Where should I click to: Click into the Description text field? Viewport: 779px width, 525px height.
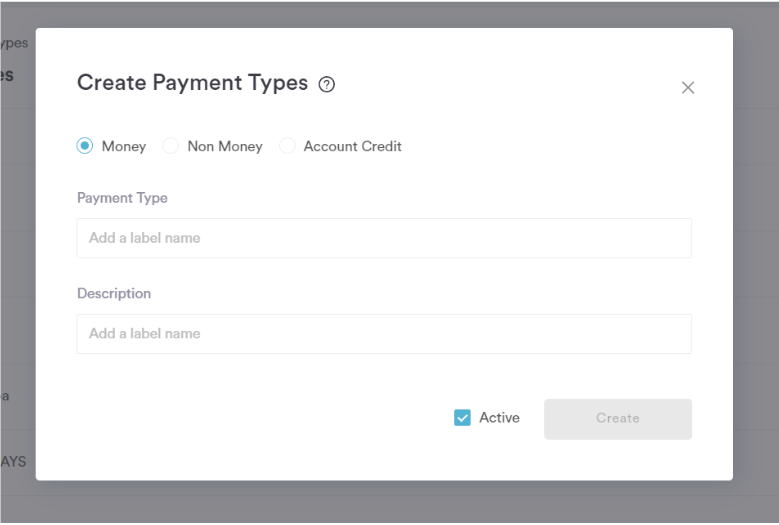[x=384, y=334]
